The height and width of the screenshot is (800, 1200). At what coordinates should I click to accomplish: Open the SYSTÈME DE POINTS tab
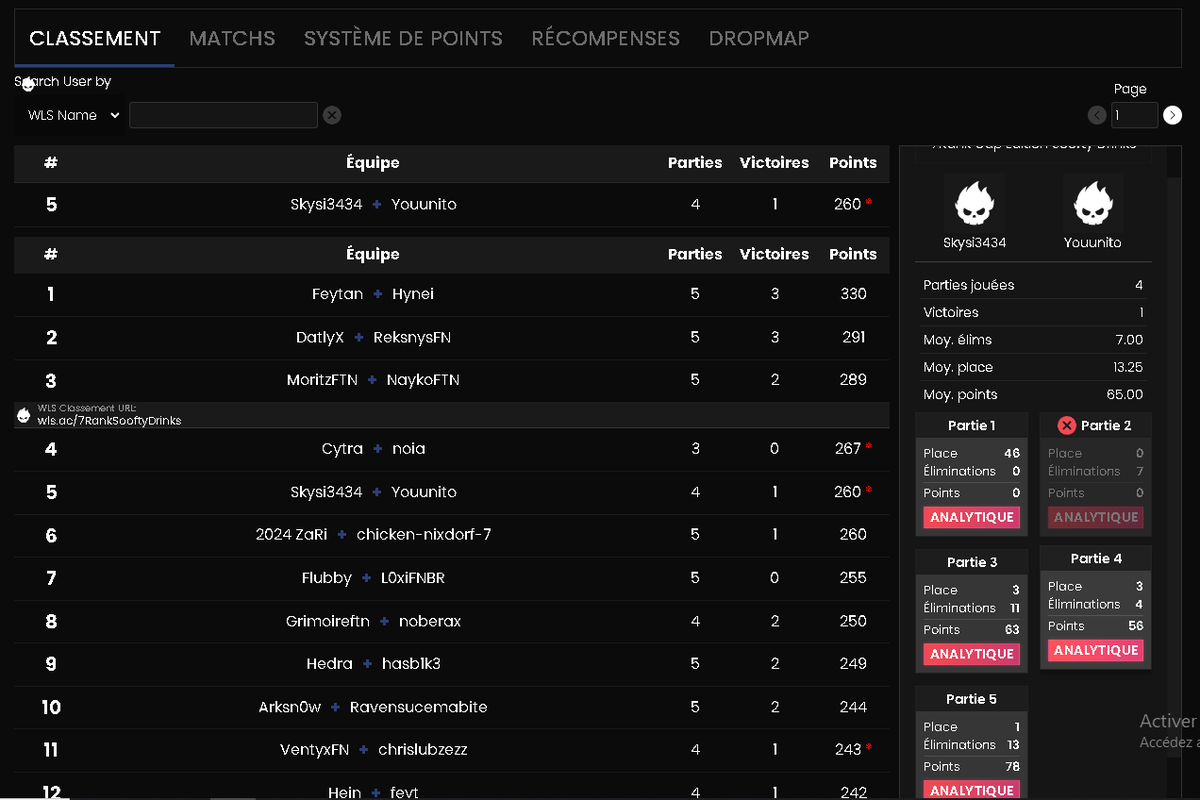pyautogui.click(x=403, y=39)
